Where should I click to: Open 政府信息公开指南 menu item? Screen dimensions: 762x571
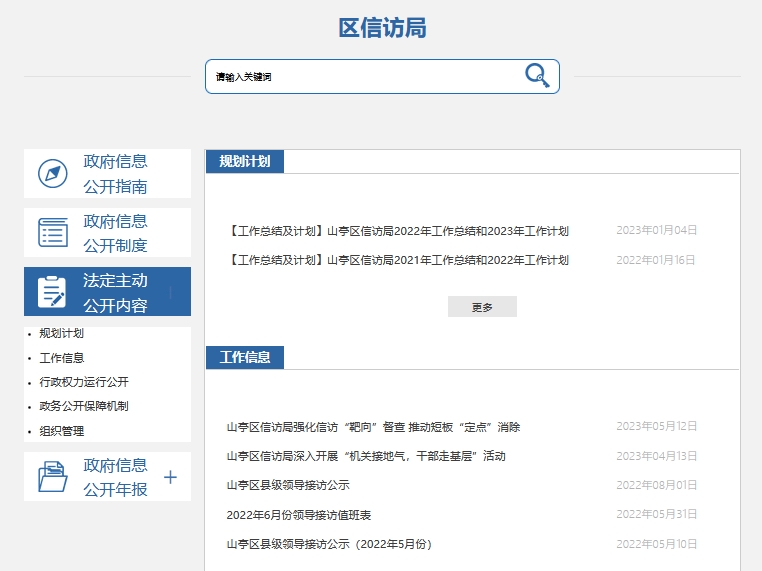click(x=107, y=173)
